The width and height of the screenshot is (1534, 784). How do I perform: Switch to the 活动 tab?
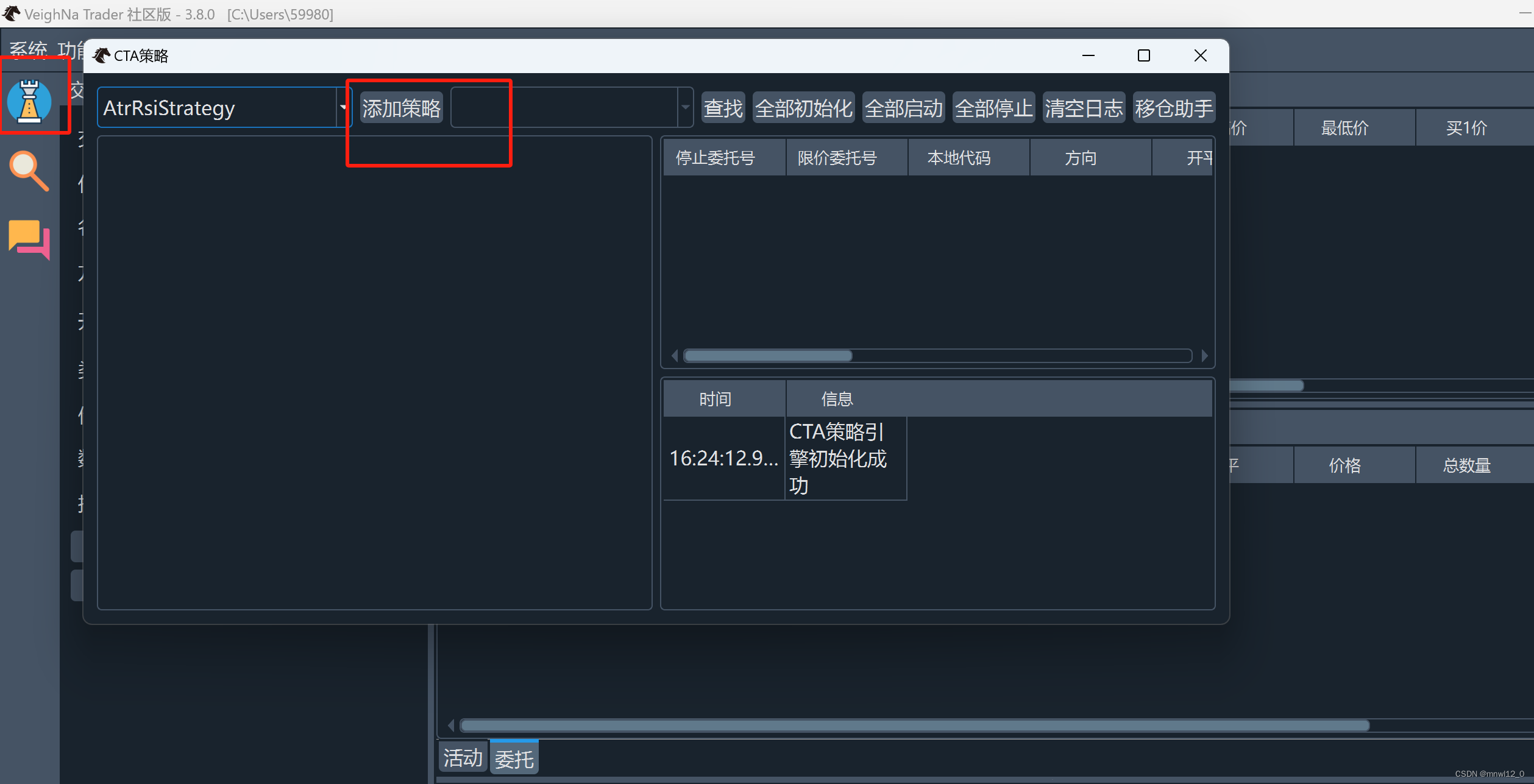pyautogui.click(x=463, y=758)
